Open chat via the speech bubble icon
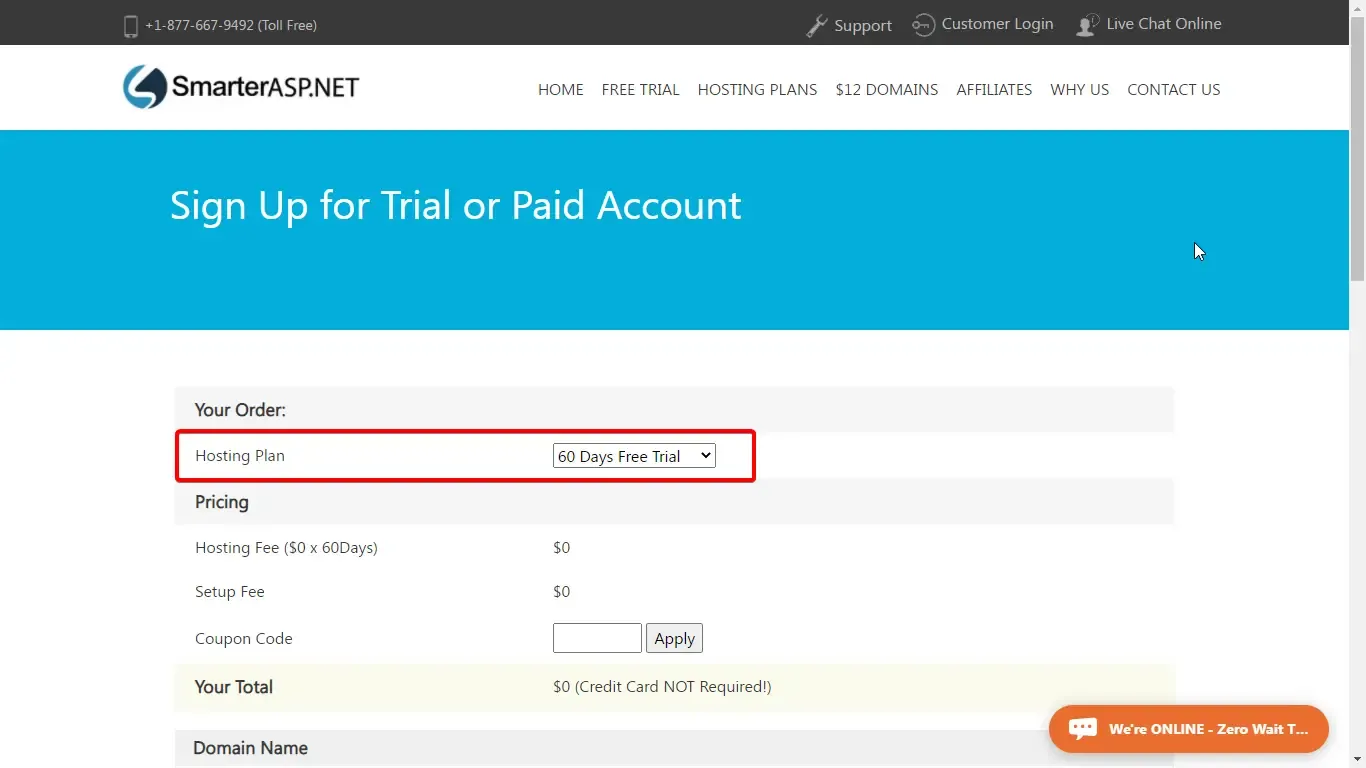The width and height of the screenshot is (1366, 768). [x=1083, y=728]
